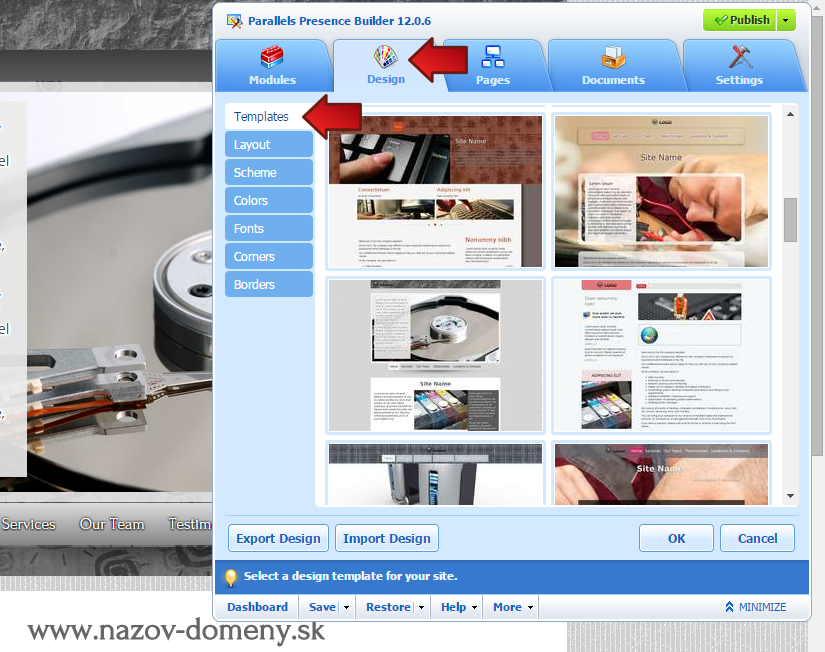
Task: Expand the Save dropdown arrow
Action: click(x=346, y=607)
